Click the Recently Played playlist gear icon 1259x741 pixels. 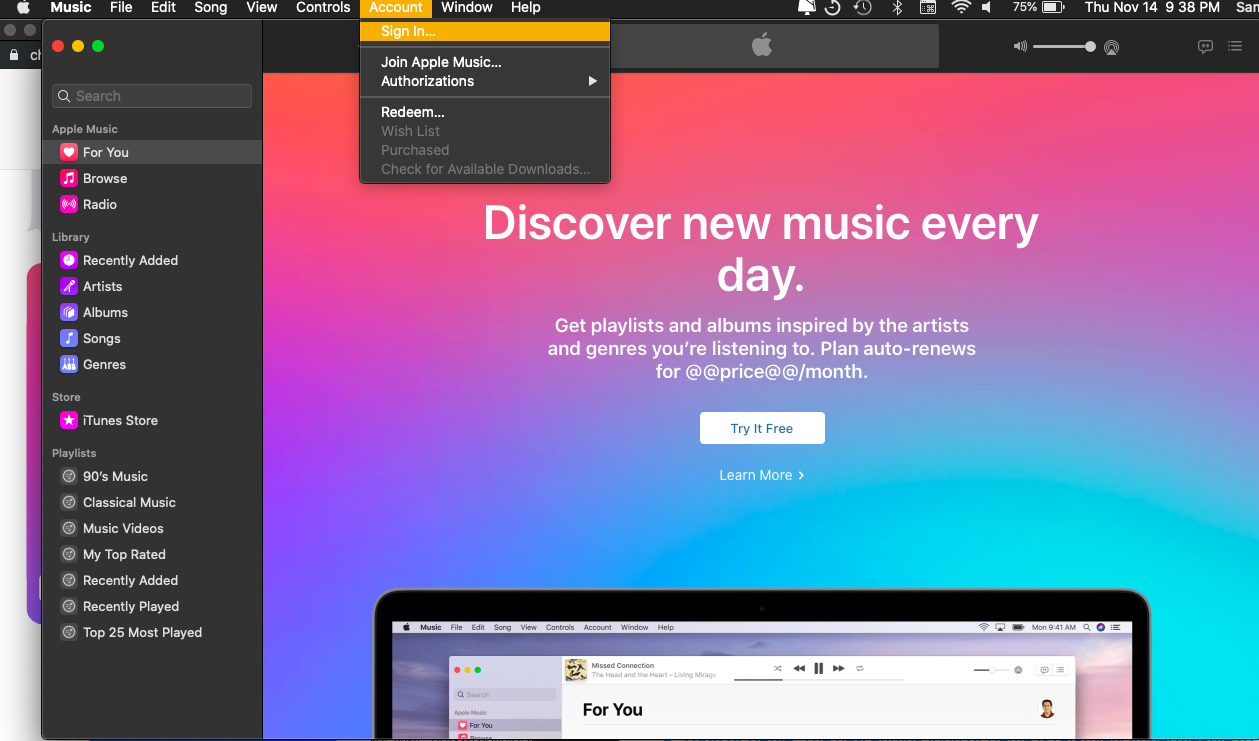pos(68,606)
